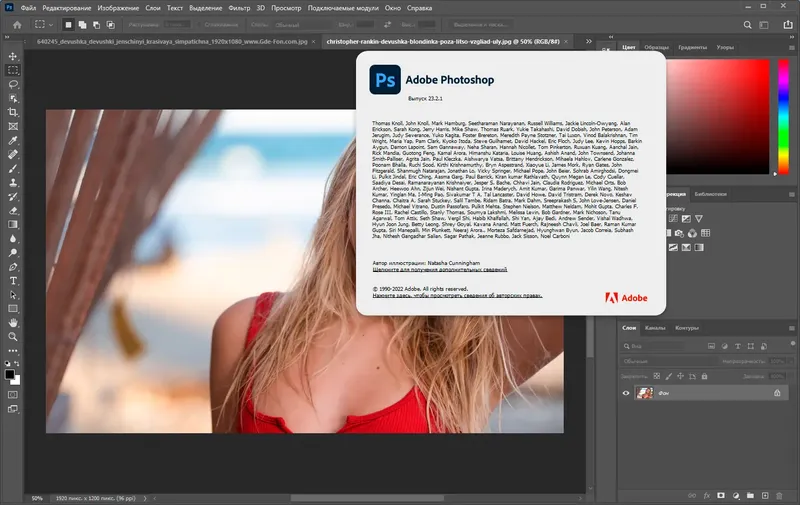Select the Brush tool
Image resolution: width=800 pixels, height=505 pixels.
click(13, 169)
